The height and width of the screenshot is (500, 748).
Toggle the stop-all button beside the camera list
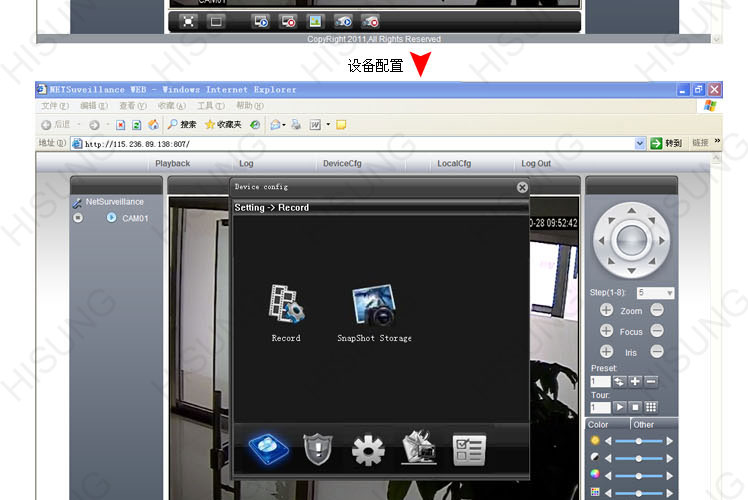coord(78,218)
